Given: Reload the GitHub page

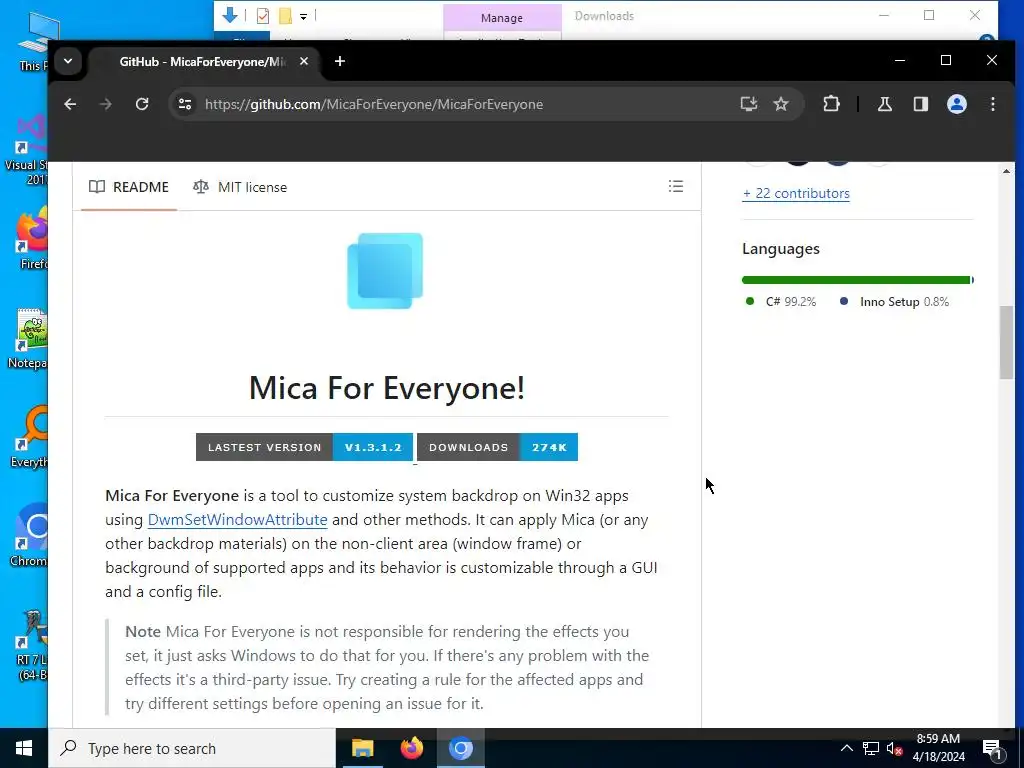Looking at the screenshot, I should 142,104.
